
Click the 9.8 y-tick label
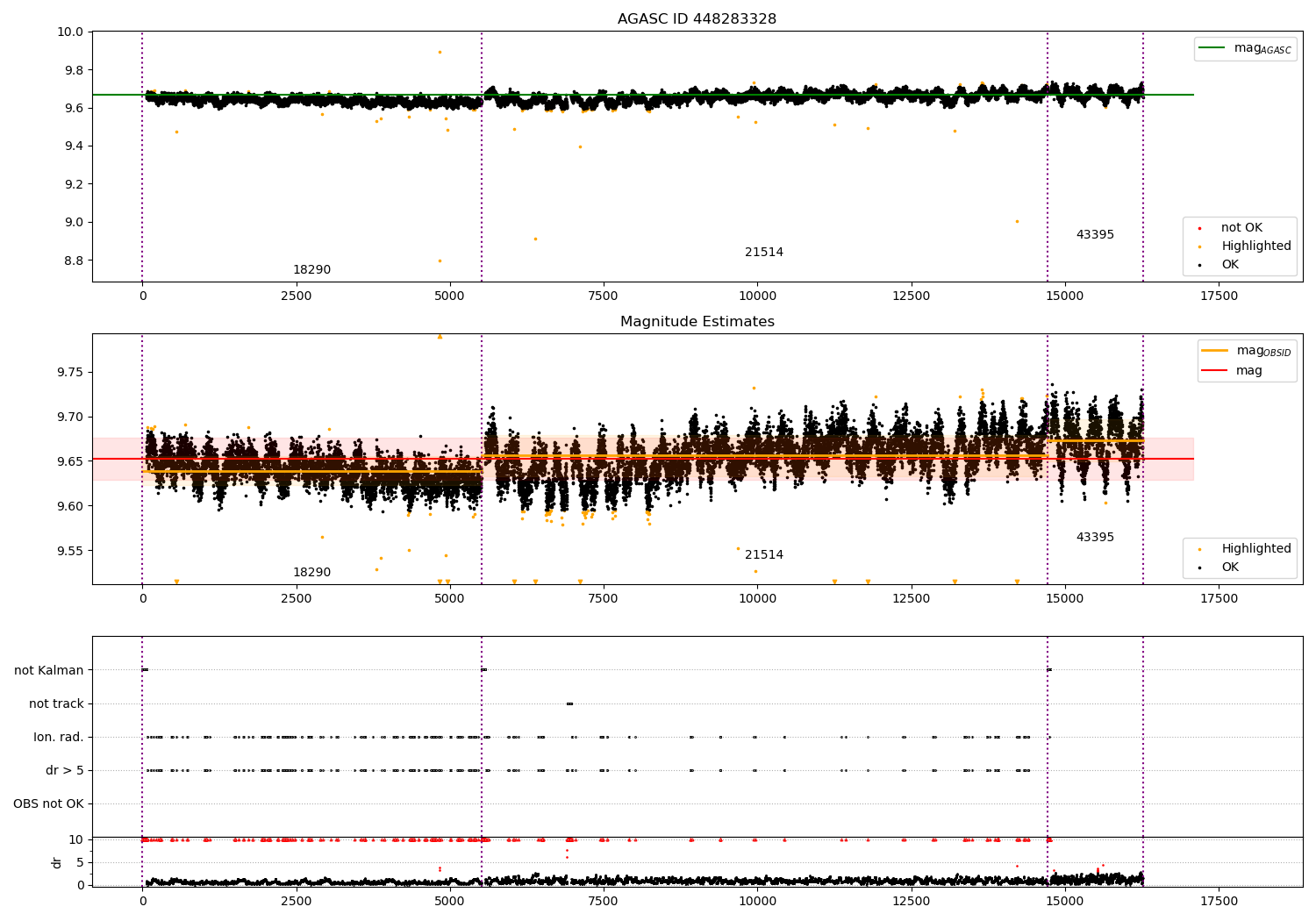click(74, 70)
